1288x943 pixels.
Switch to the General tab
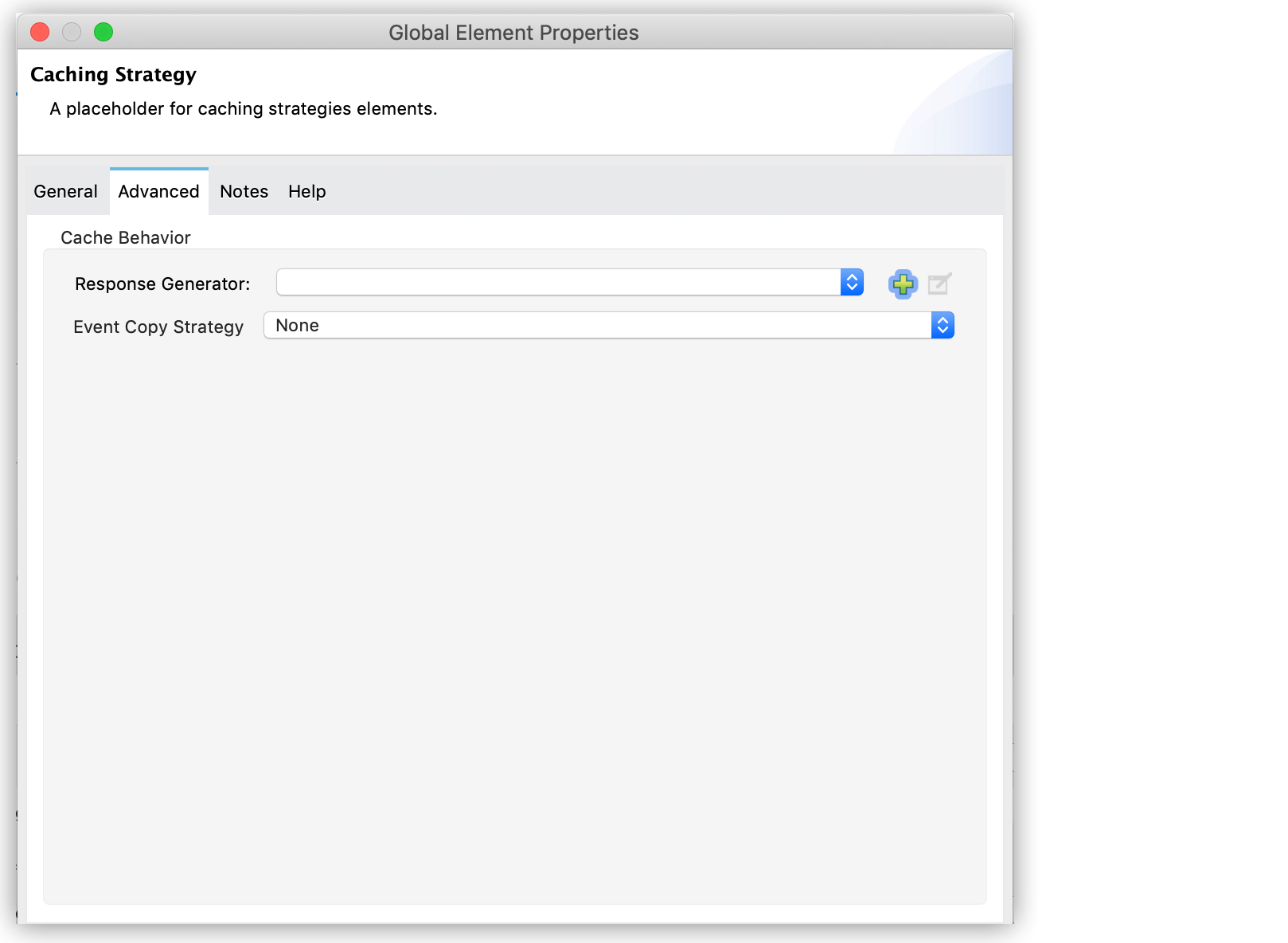click(x=65, y=191)
